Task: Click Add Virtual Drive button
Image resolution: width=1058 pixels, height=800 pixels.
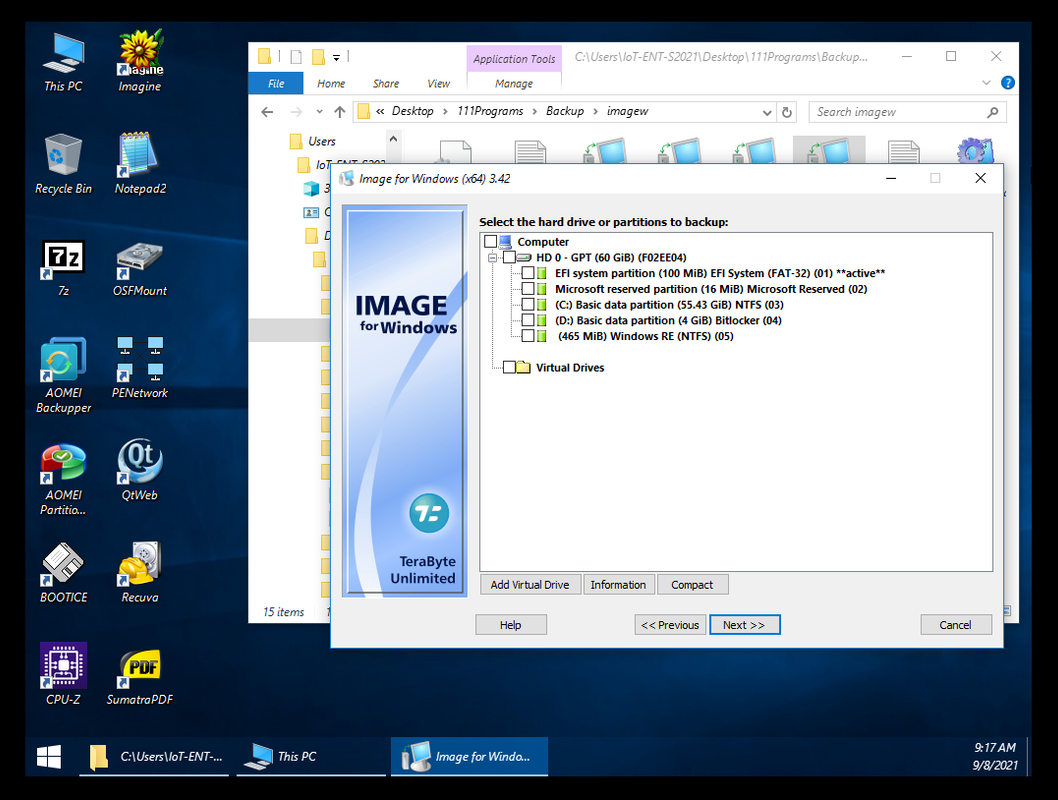Action: pos(530,584)
